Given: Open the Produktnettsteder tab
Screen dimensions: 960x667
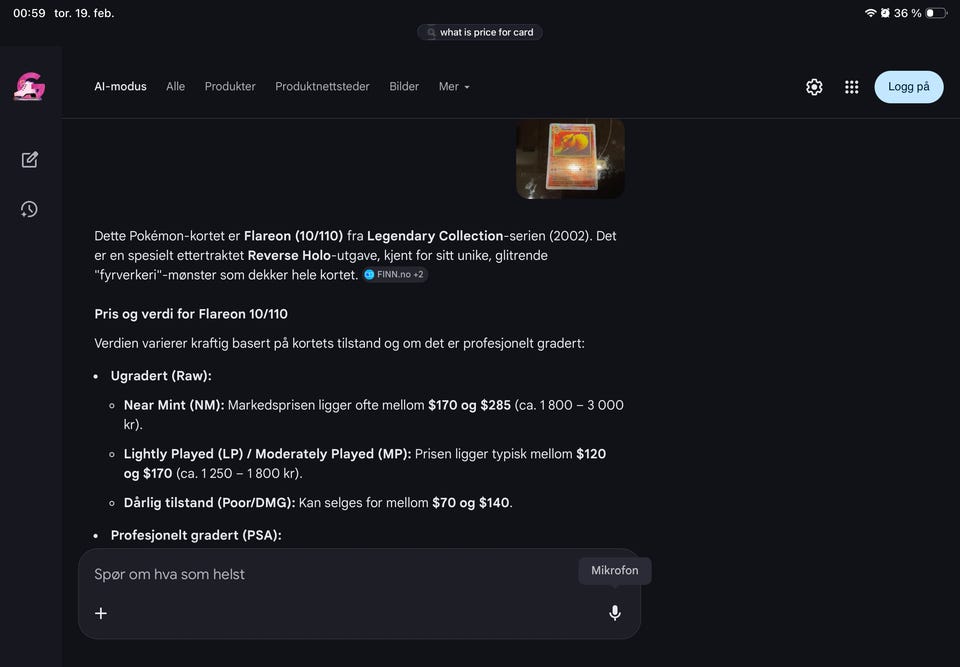Looking at the screenshot, I should 322,86.
